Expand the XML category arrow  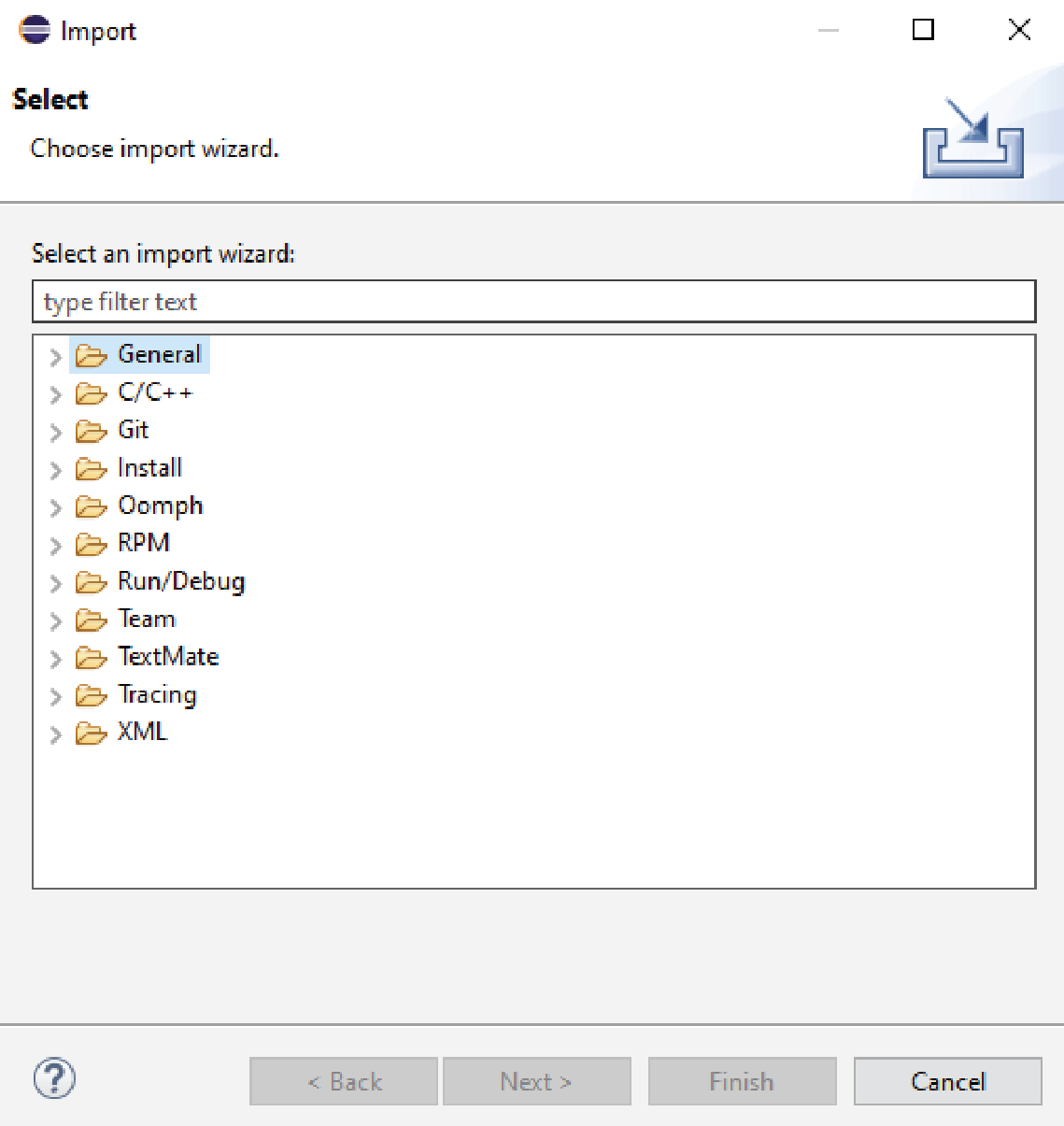tap(55, 734)
